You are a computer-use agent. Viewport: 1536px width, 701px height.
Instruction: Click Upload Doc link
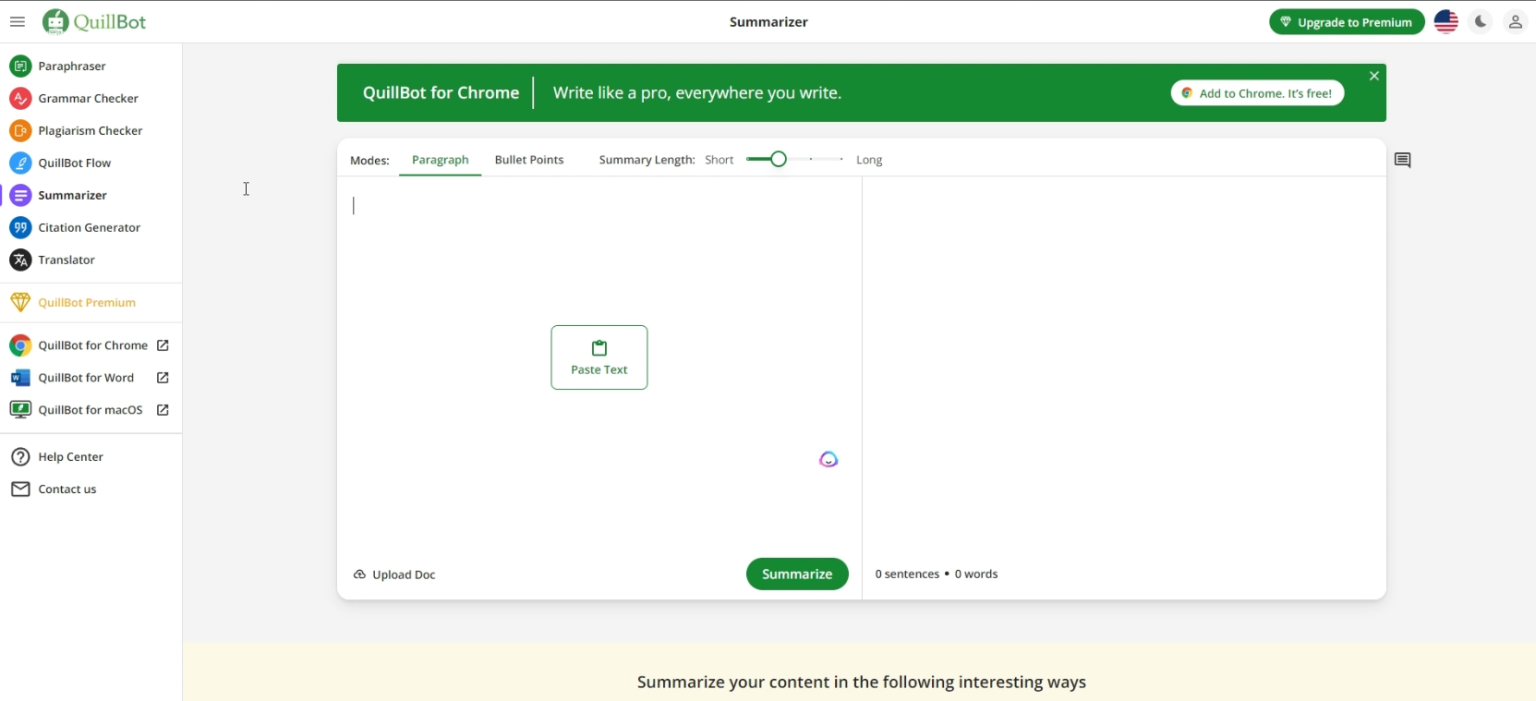pos(395,574)
